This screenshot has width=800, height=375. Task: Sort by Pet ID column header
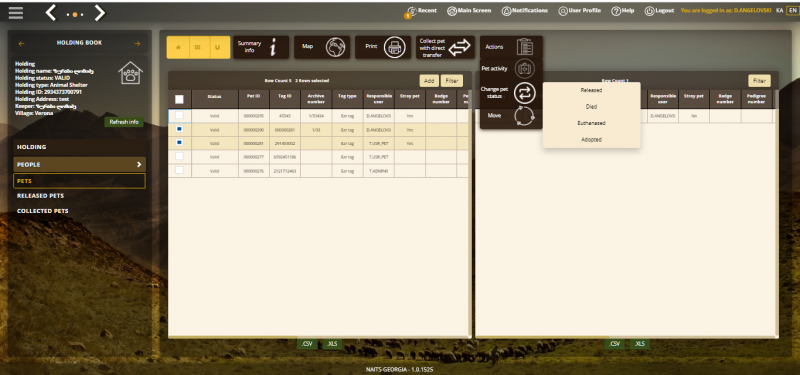click(254, 98)
